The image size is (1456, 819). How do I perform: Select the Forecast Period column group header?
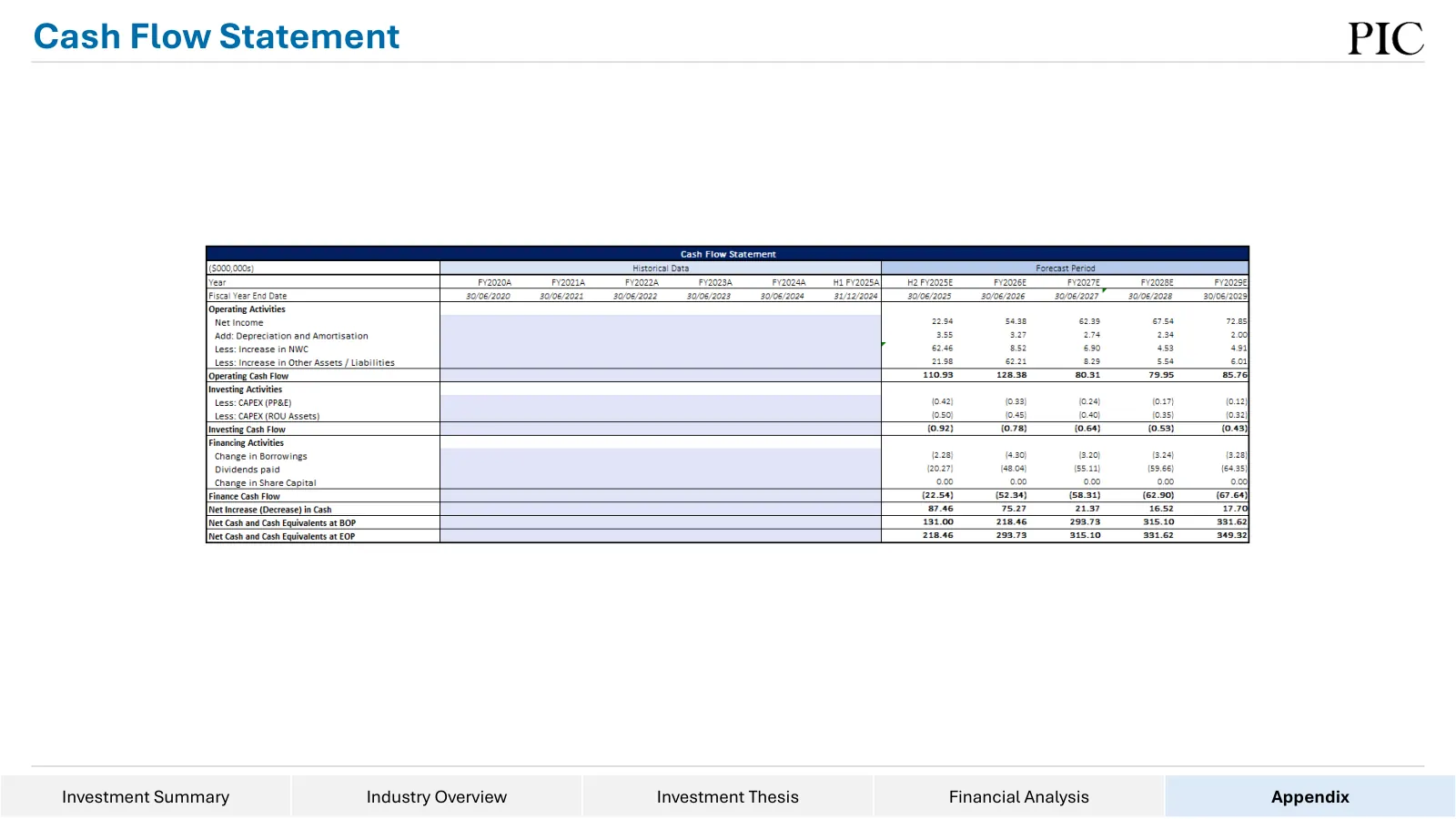(1065, 268)
